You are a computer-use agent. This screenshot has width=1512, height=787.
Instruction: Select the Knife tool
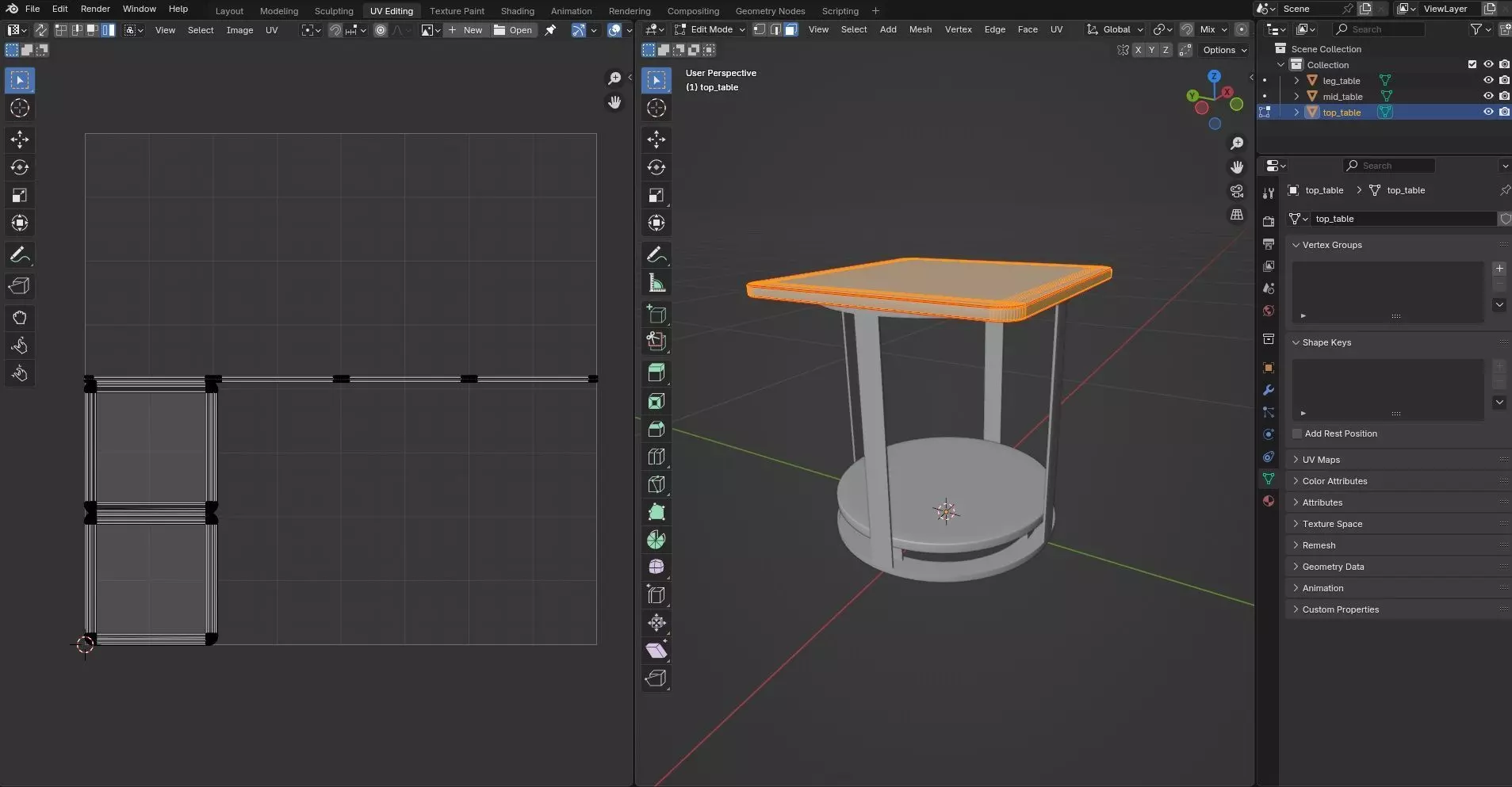[x=656, y=484]
